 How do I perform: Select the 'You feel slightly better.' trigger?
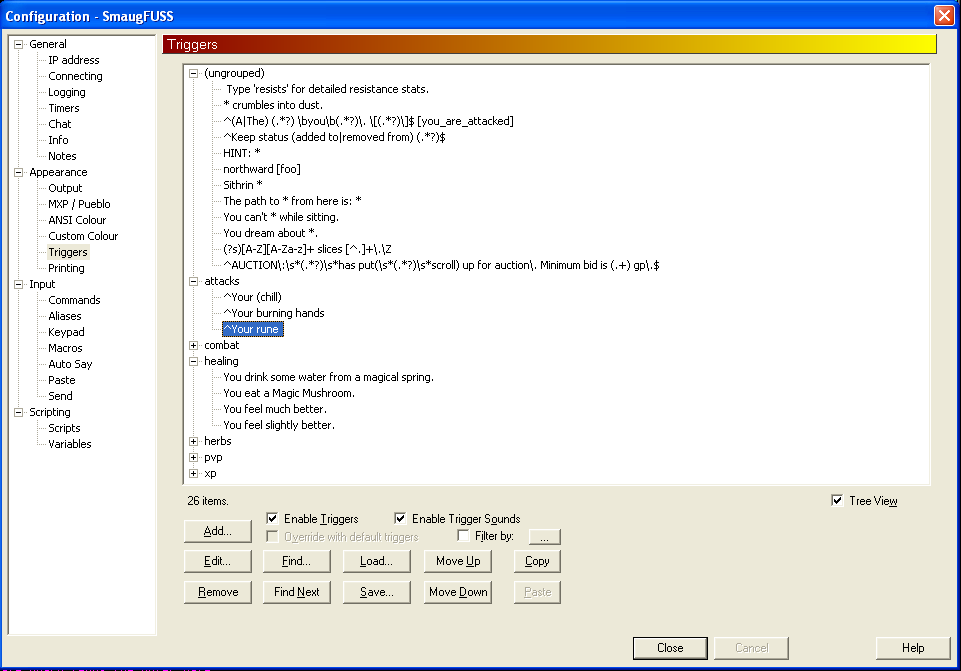coord(279,425)
